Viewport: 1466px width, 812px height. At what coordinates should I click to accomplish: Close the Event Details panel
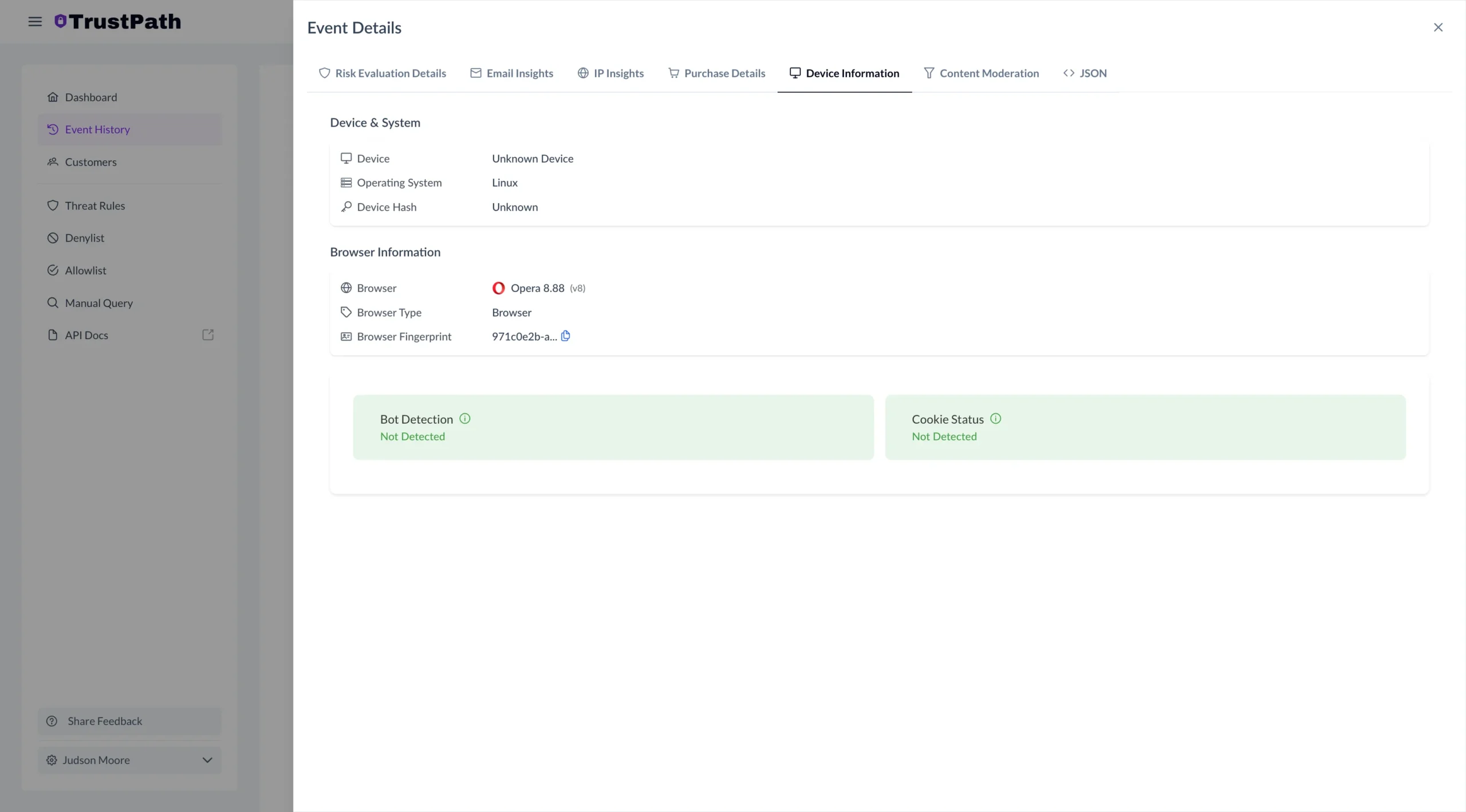coord(1438,27)
